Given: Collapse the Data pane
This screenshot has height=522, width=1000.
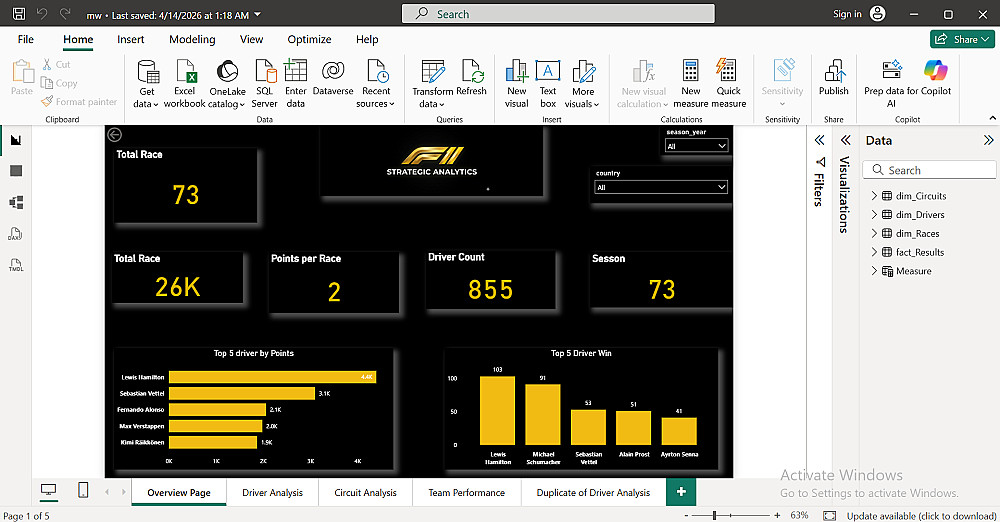Looking at the screenshot, I should click(x=989, y=140).
